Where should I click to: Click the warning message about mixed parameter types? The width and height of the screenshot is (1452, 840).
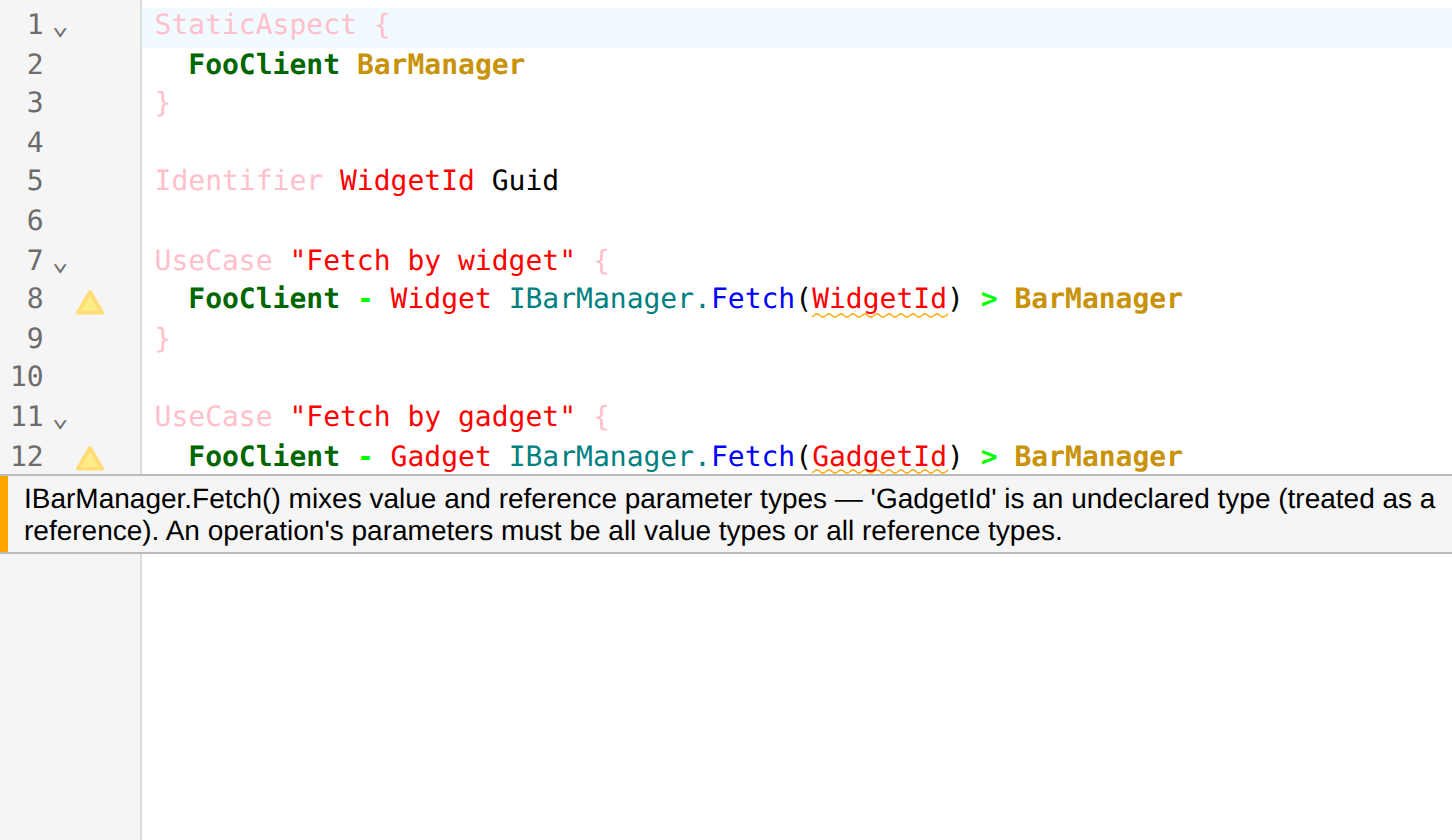point(729,515)
